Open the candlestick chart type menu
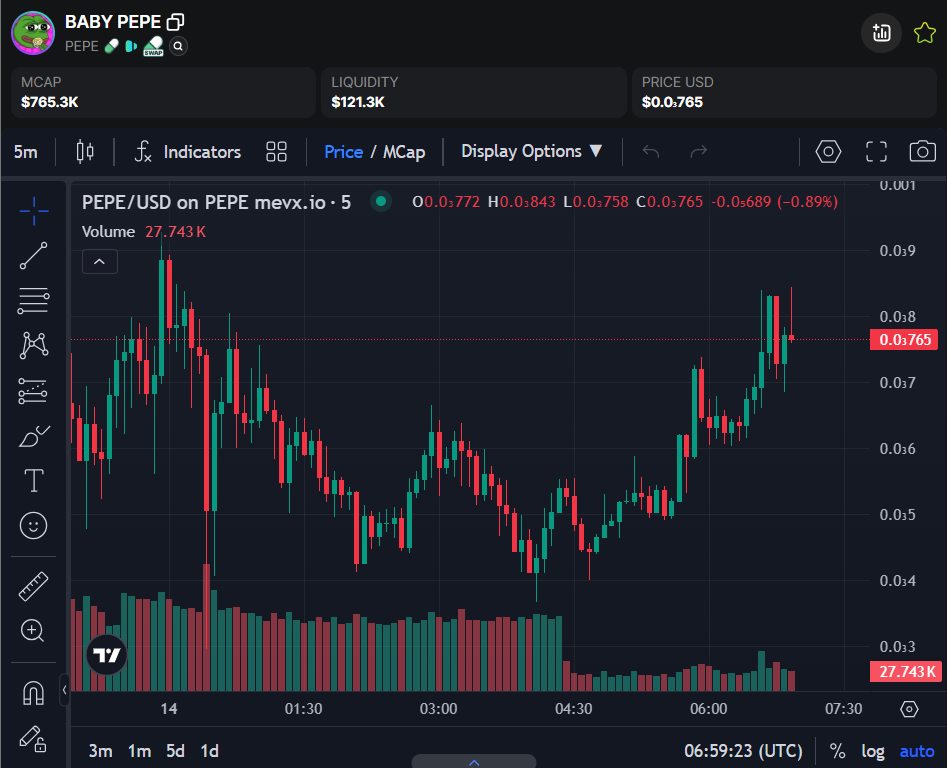Image resolution: width=947 pixels, height=768 pixels. point(85,151)
